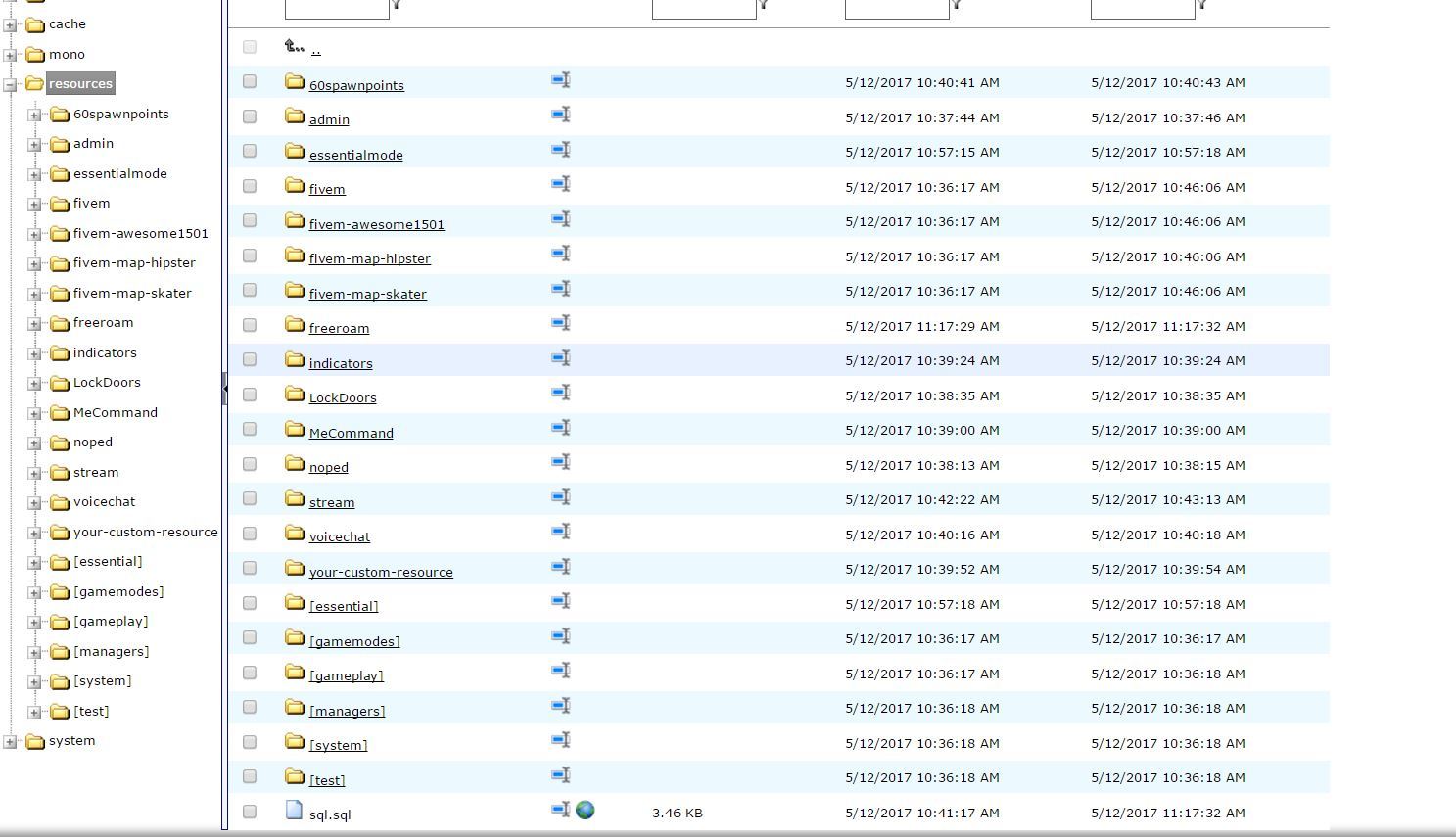Click the globe icon beside sql.sql
Screen dimensions: 1456x837
[585, 811]
